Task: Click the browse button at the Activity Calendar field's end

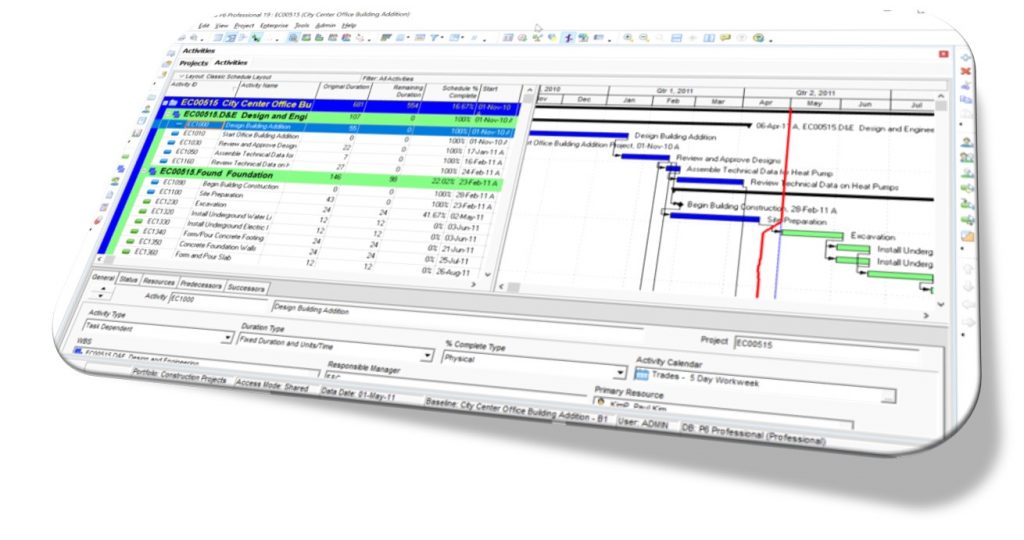Action: [x=888, y=396]
